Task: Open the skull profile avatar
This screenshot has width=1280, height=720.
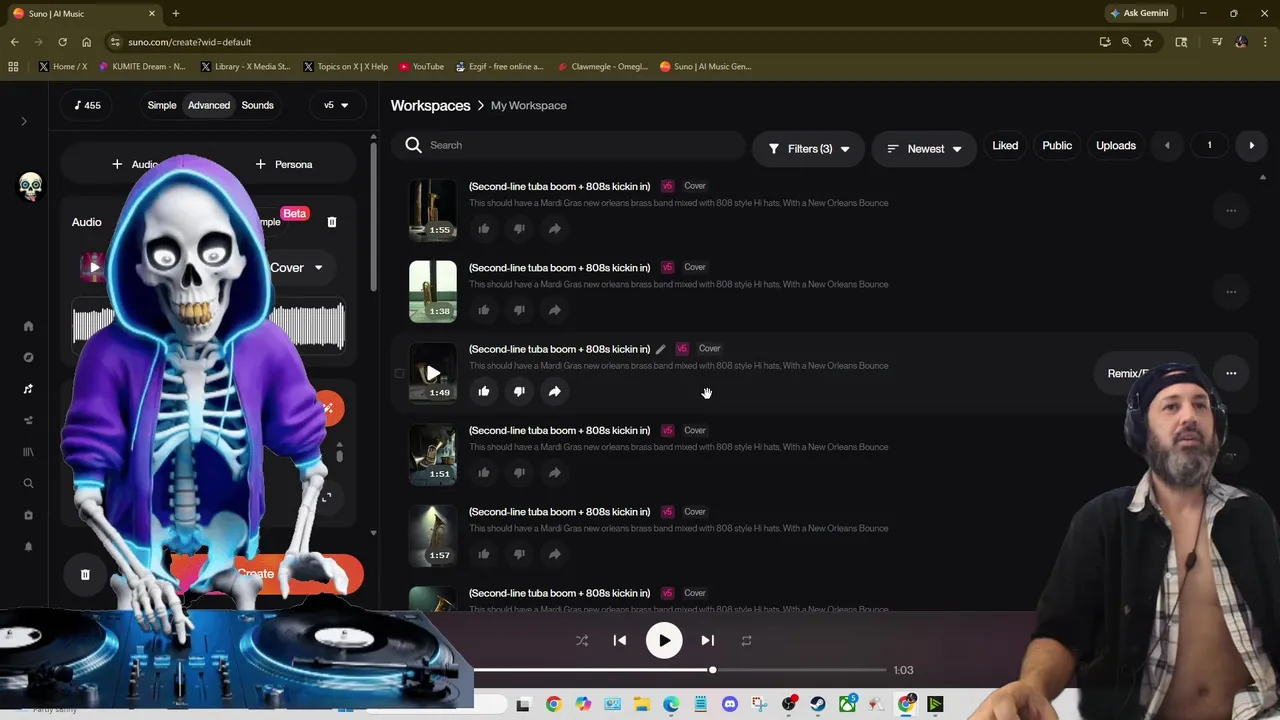Action: [x=30, y=186]
